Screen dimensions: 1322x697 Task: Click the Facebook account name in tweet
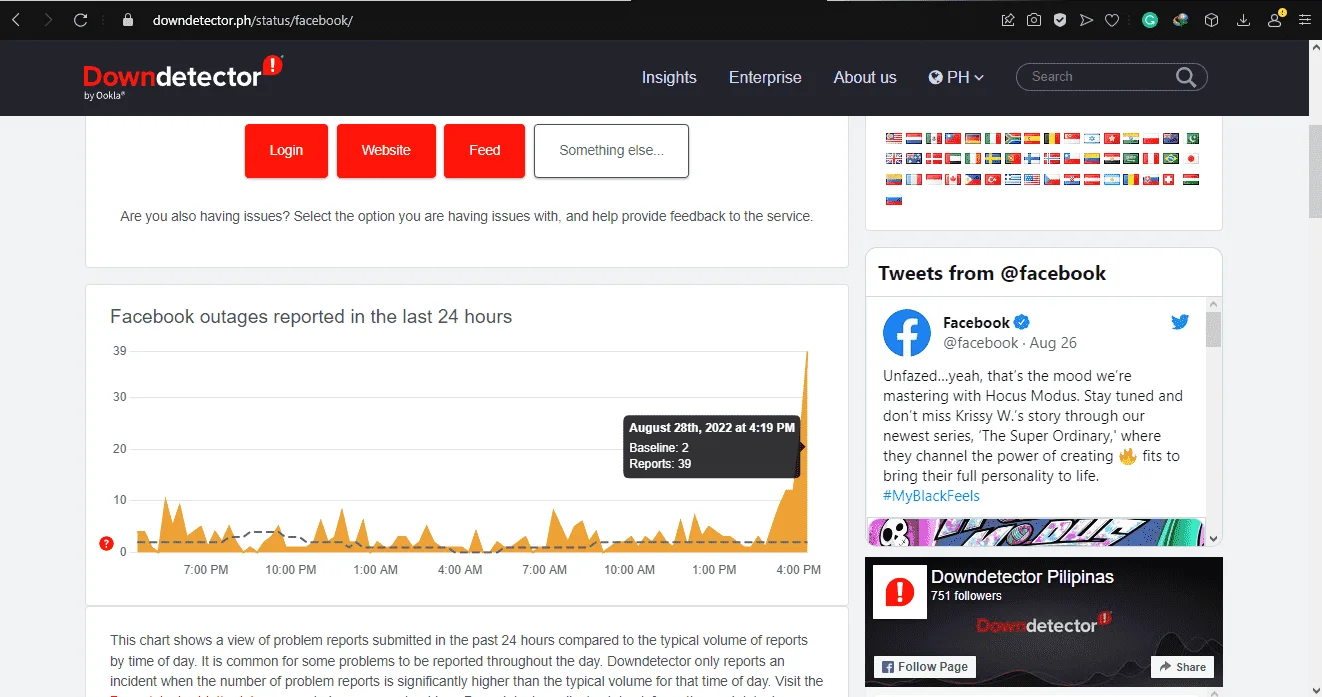tap(976, 322)
